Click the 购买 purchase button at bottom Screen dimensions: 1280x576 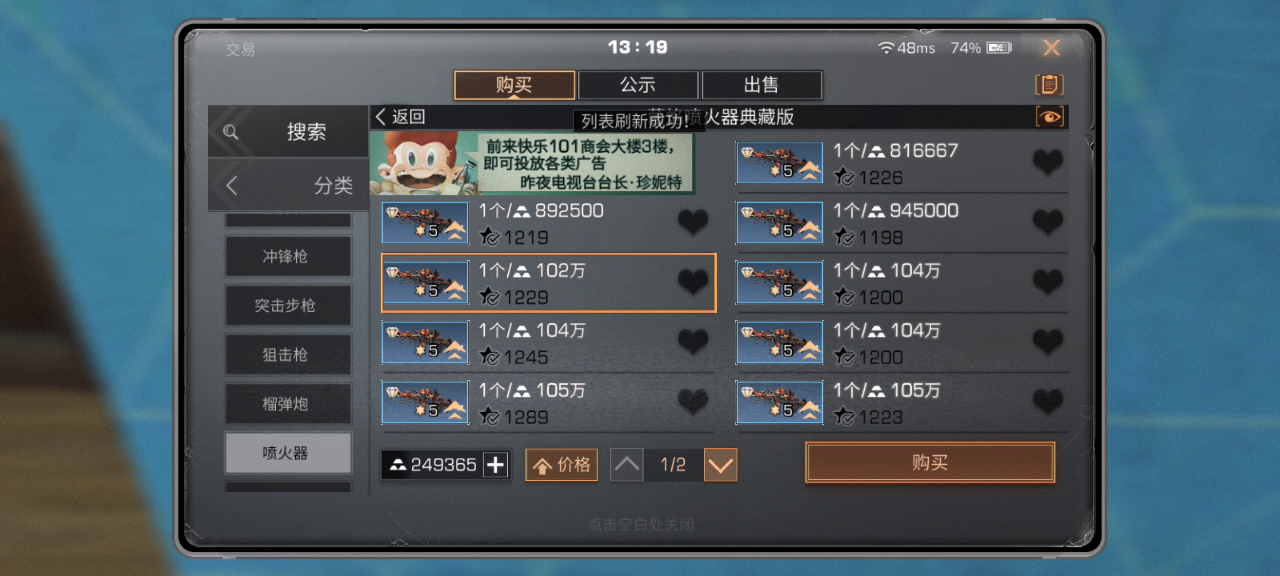tap(930, 463)
